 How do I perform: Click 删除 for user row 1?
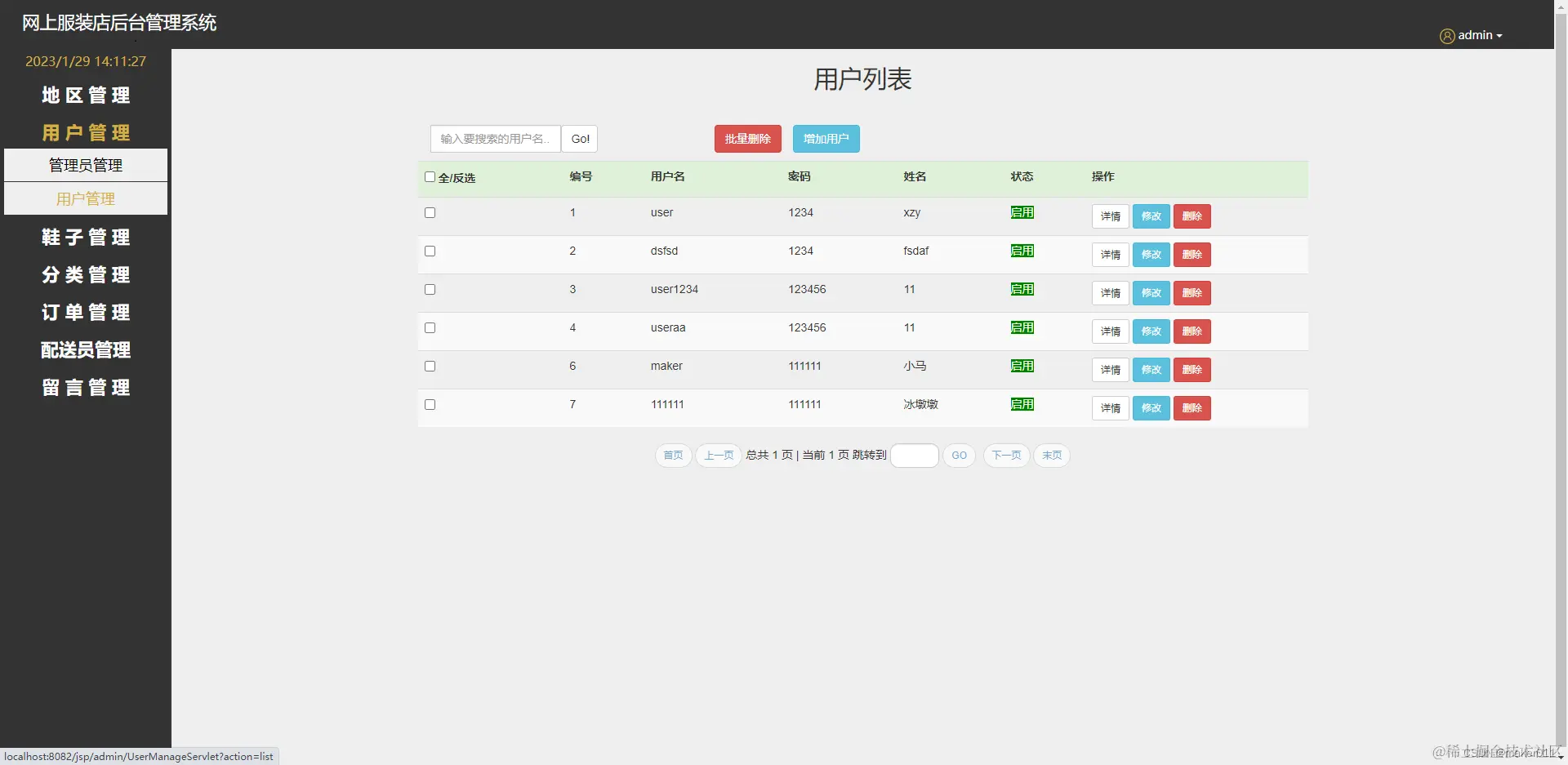click(x=1192, y=216)
